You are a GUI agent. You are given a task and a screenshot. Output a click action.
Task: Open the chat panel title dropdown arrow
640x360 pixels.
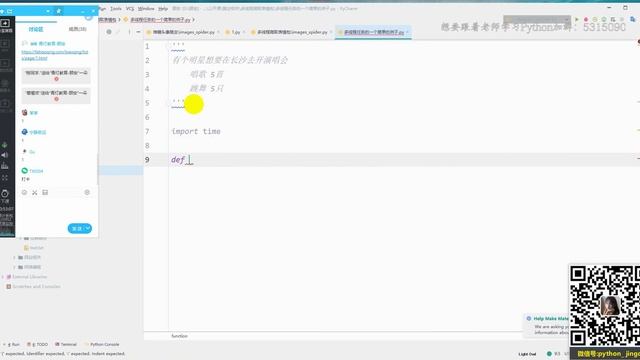[48, 11]
